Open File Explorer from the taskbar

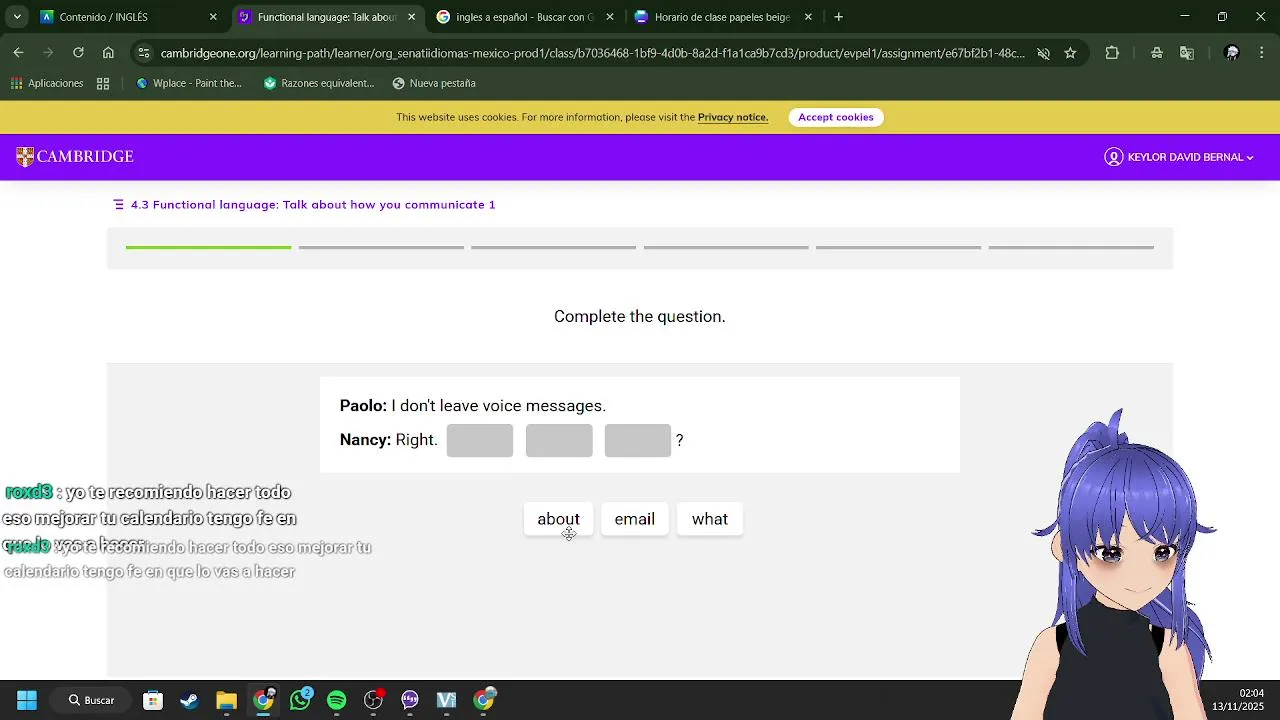point(226,700)
